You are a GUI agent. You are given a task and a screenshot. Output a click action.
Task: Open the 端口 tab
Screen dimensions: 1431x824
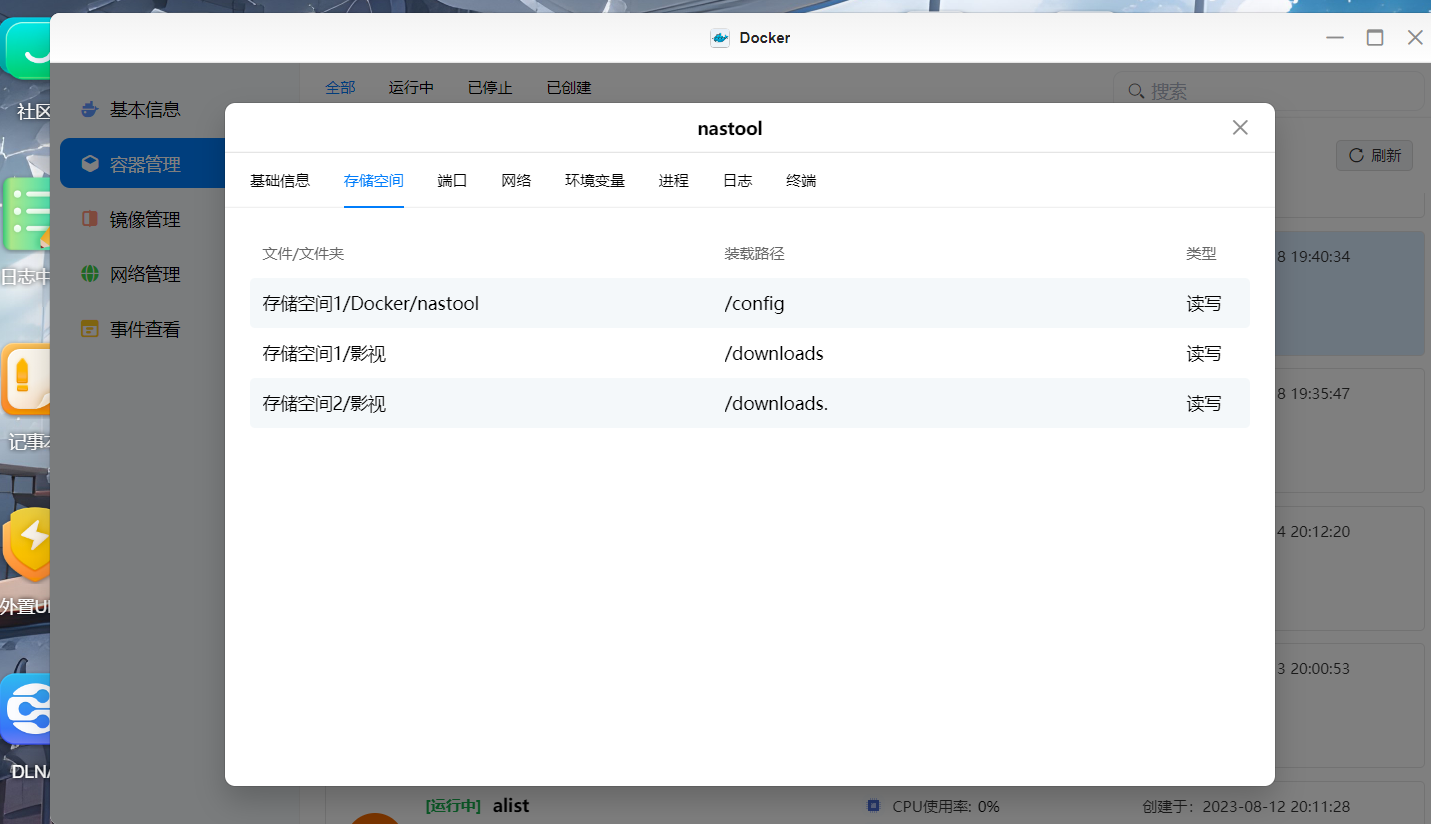452,181
